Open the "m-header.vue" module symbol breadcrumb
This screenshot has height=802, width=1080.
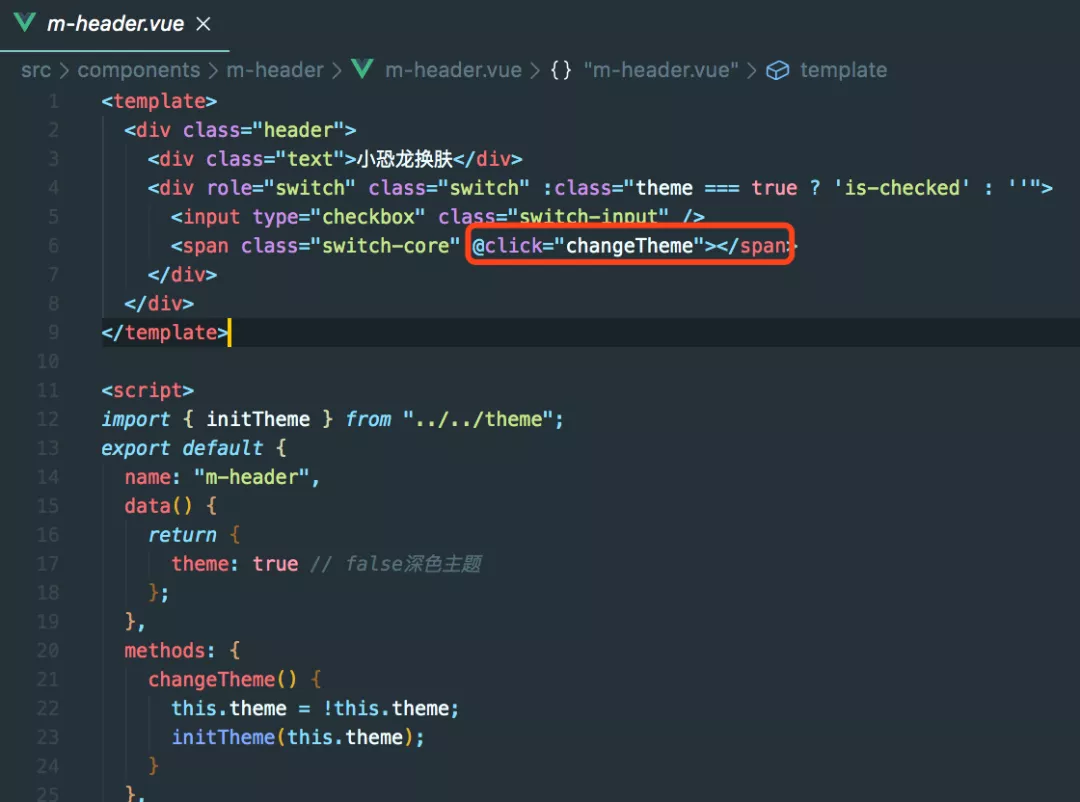pyautogui.click(x=661, y=70)
